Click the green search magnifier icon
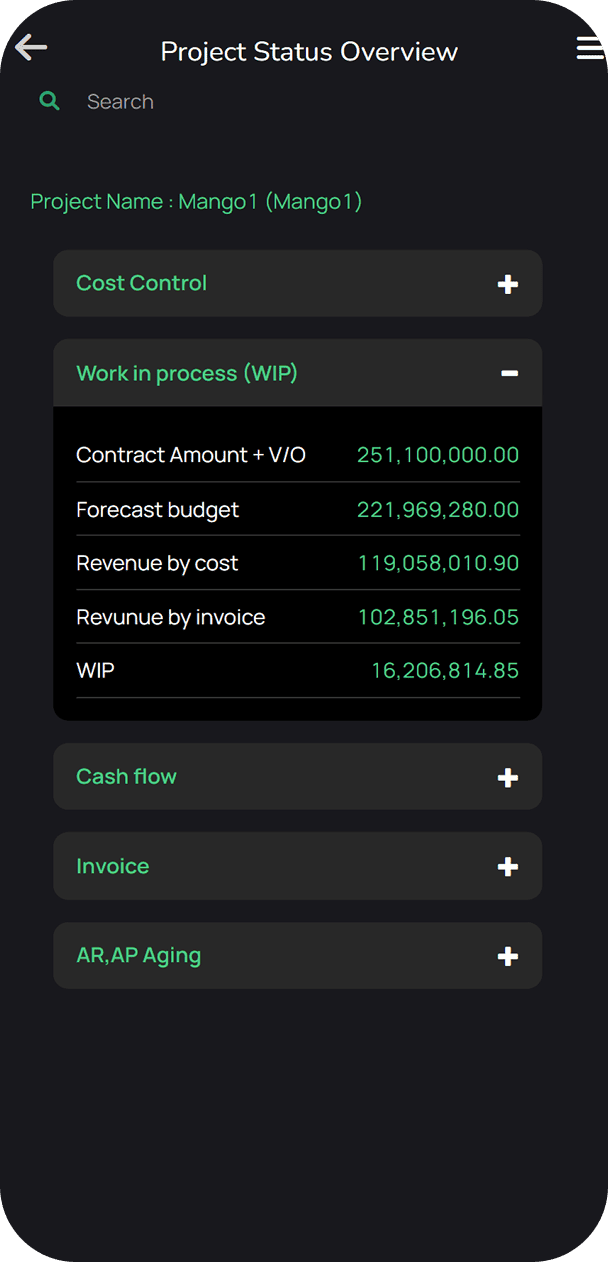This screenshot has width=608, height=1262. coord(49,101)
